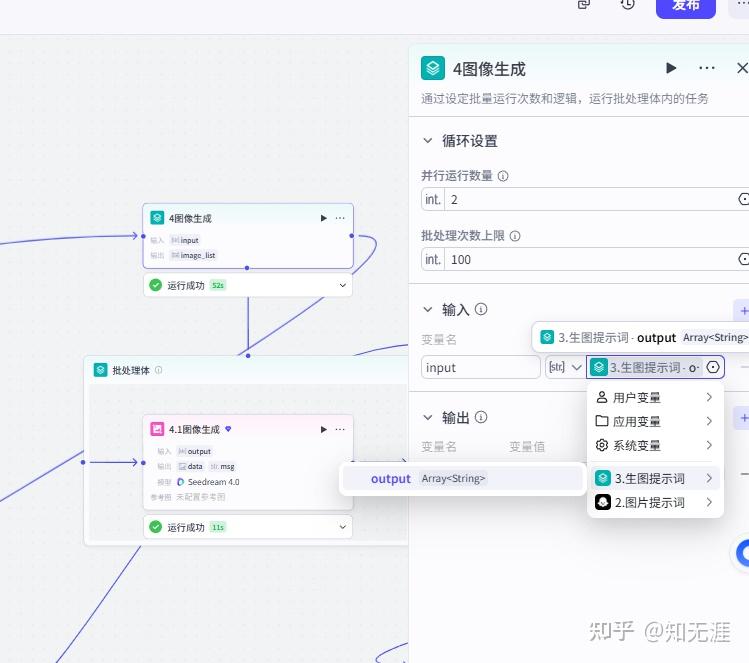The height and width of the screenshot is (663, 749).
Task: Expand the 运行成功 11s result panel
Action: (x=342, y=527)
